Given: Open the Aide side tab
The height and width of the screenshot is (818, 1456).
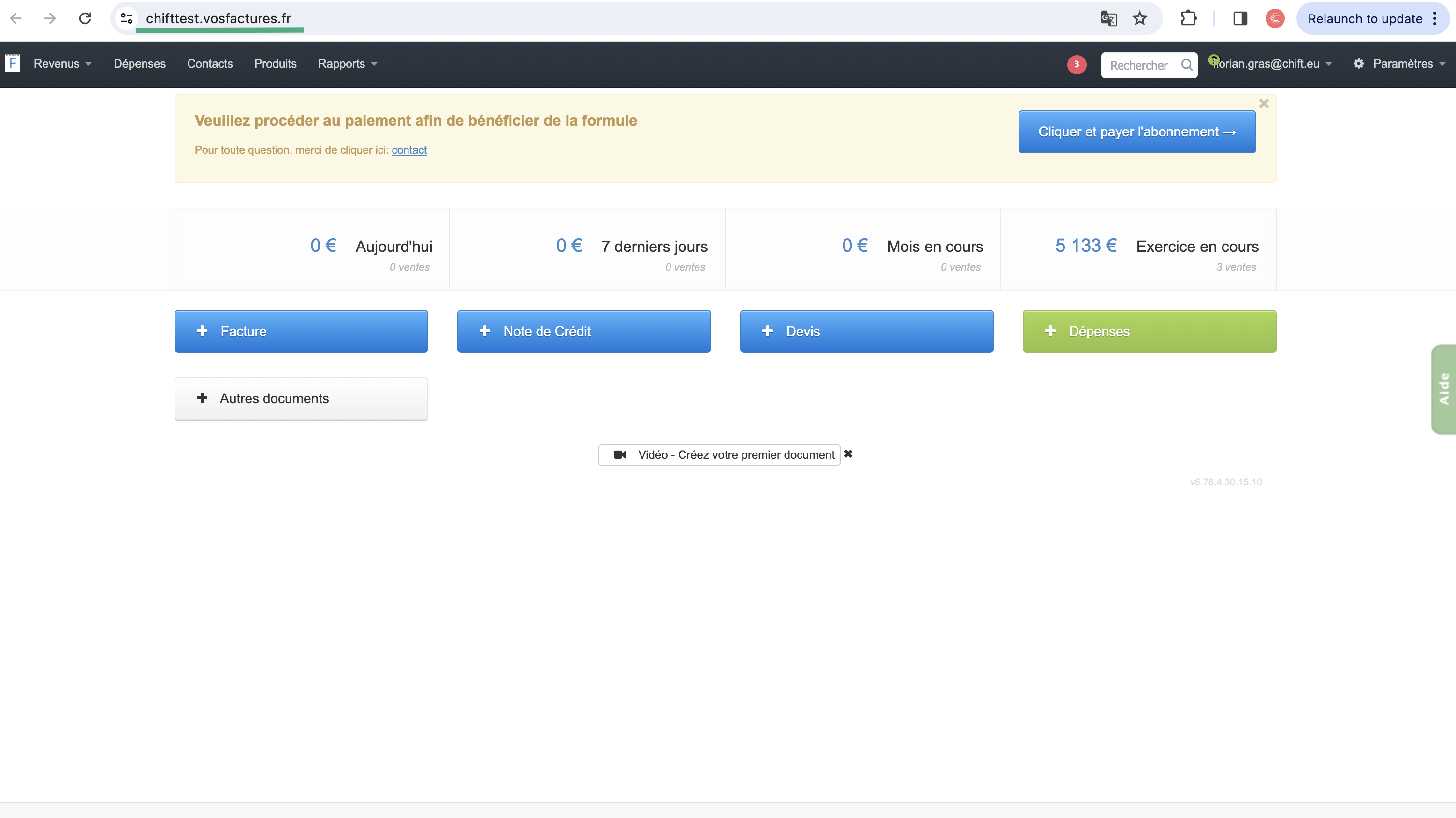Looking at the screenshot, I should click(1444, 389).
